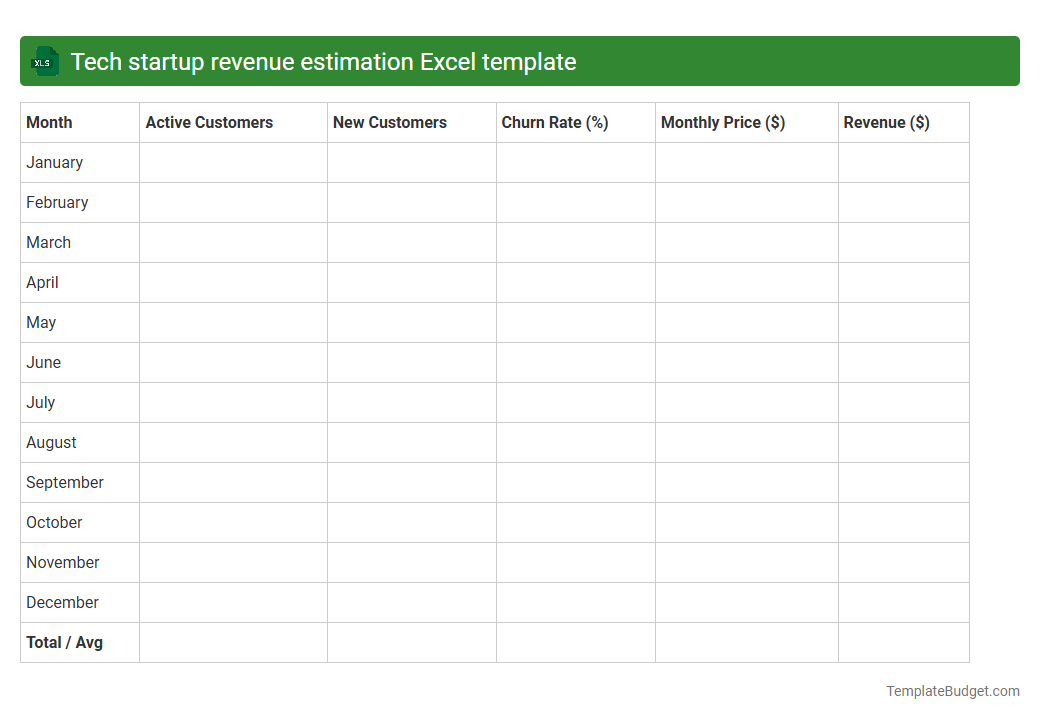This screenshot has width=1040, height=720.
Task: Click the Churn Rate (%) header
Action: pyautogui.click(x=556, y=122)
